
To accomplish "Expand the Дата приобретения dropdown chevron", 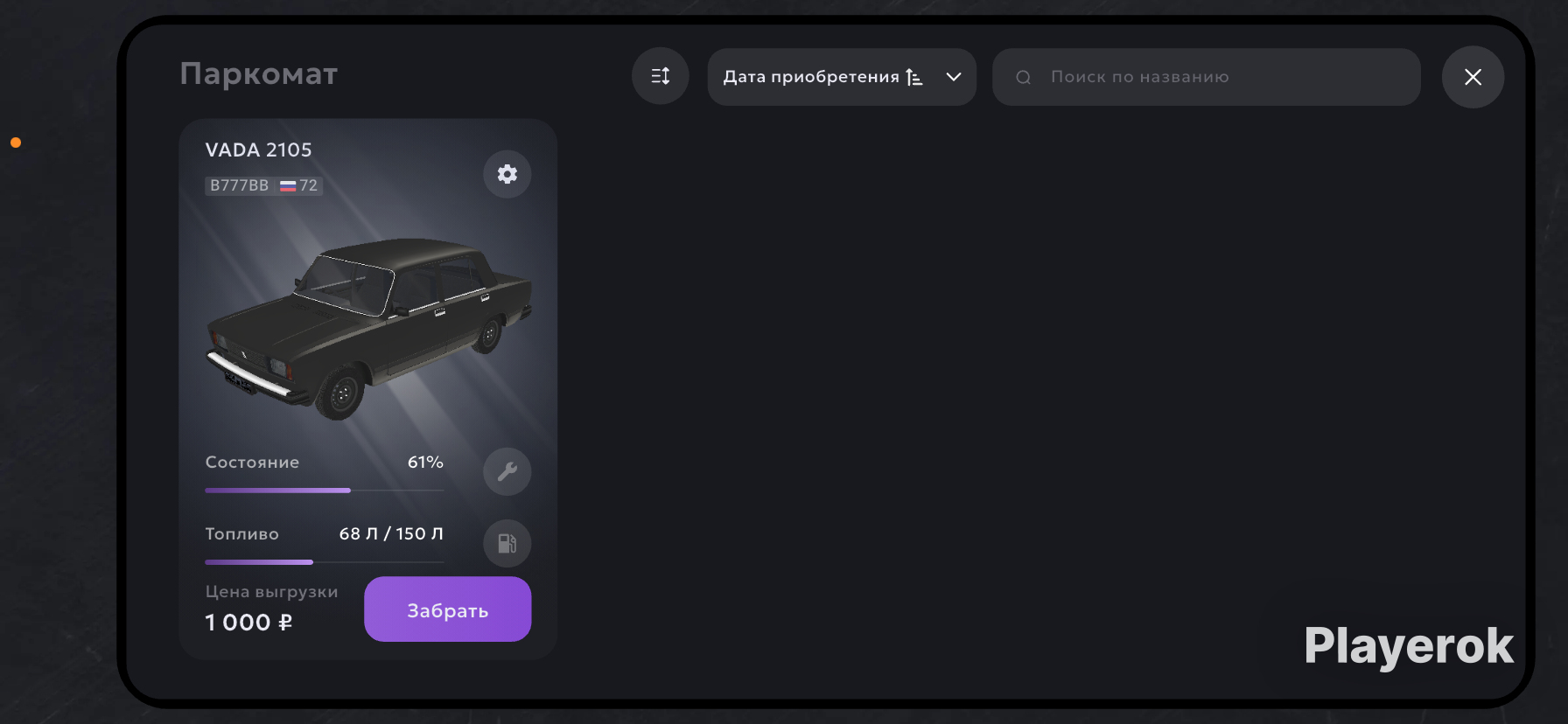I will 954,77.
